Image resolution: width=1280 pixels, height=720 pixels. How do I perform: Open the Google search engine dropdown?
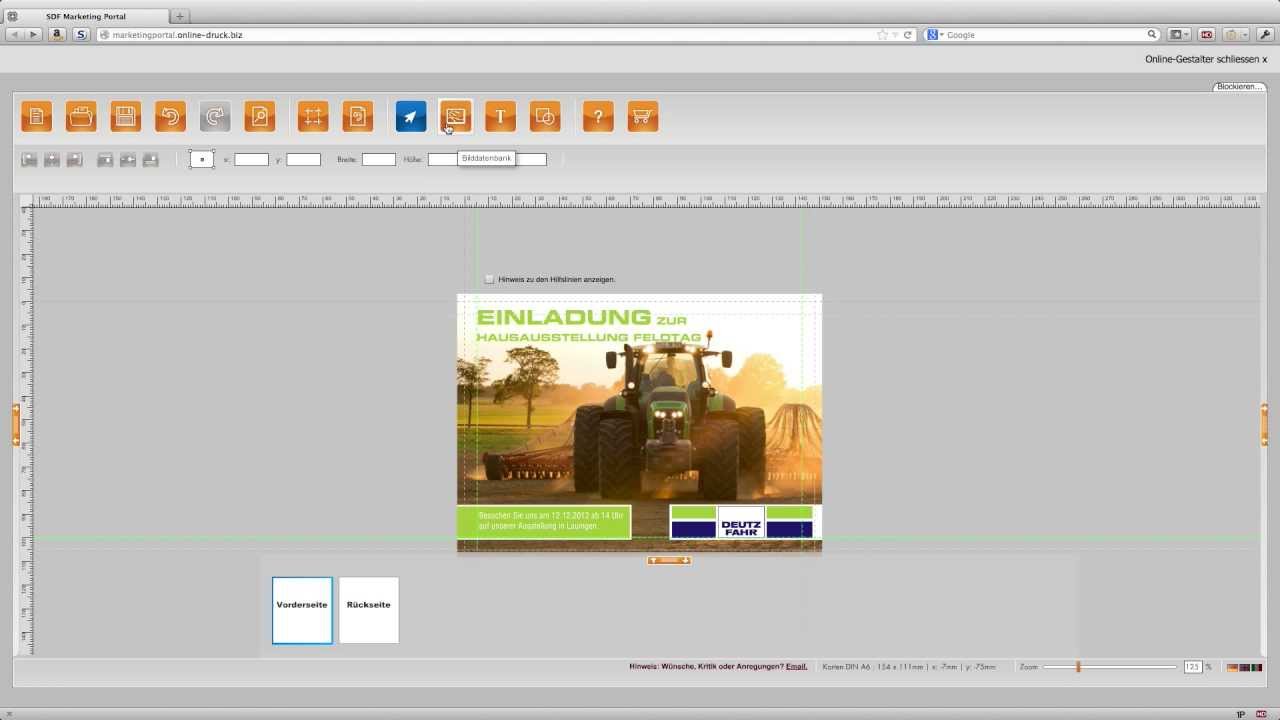(934, 34)
